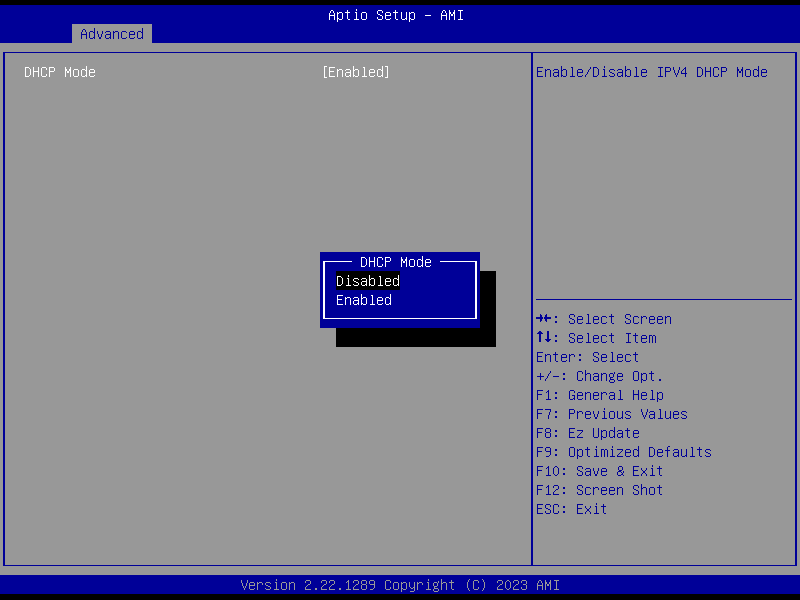This screenshot has width=800, height=600.
Task: Click the Enable/Disable IPV4 DHCP Mode help text
Action: pyautogui.click(x=652, y=72)
